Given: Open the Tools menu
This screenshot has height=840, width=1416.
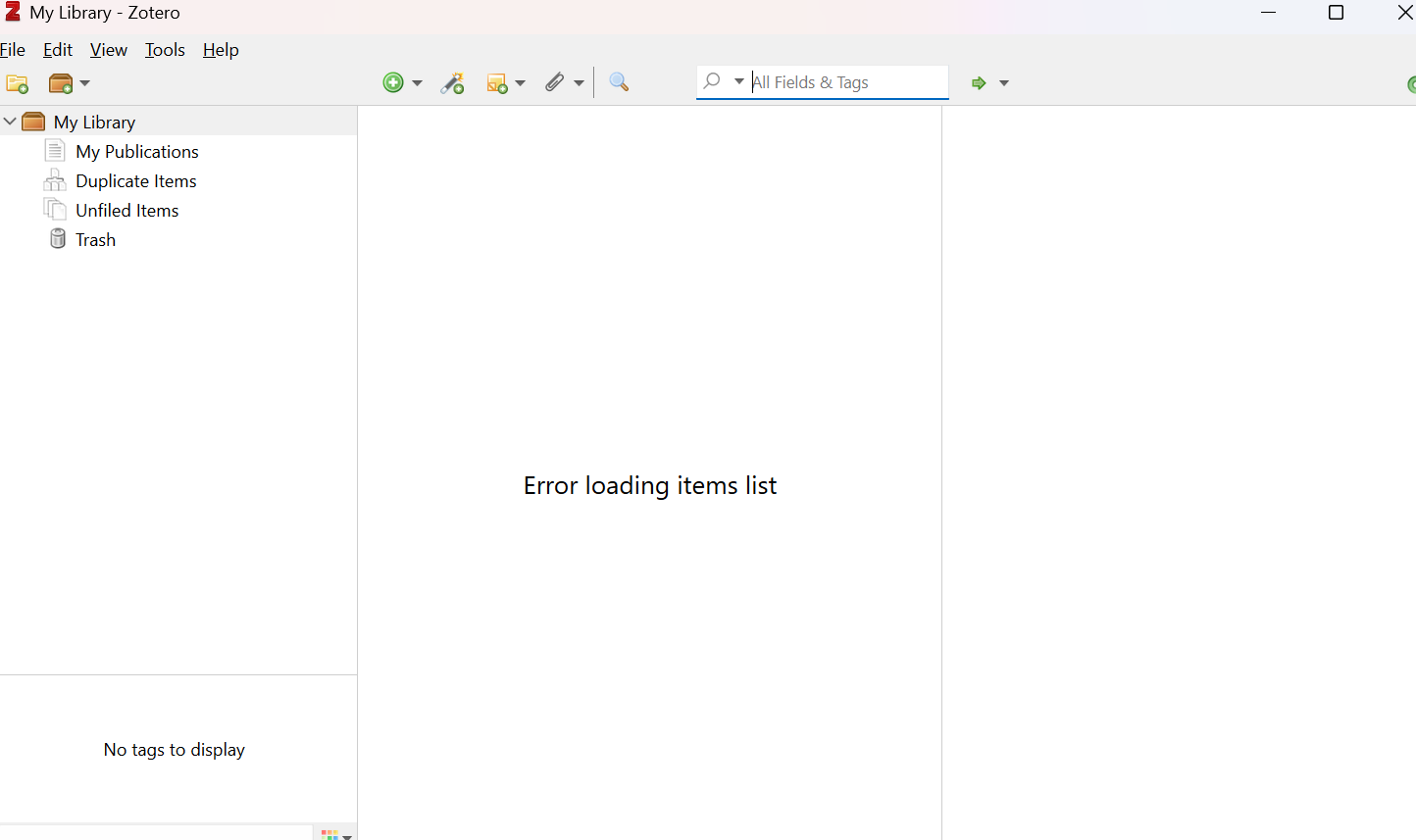Looking at the screenshot, I should [x=165, y=50].
